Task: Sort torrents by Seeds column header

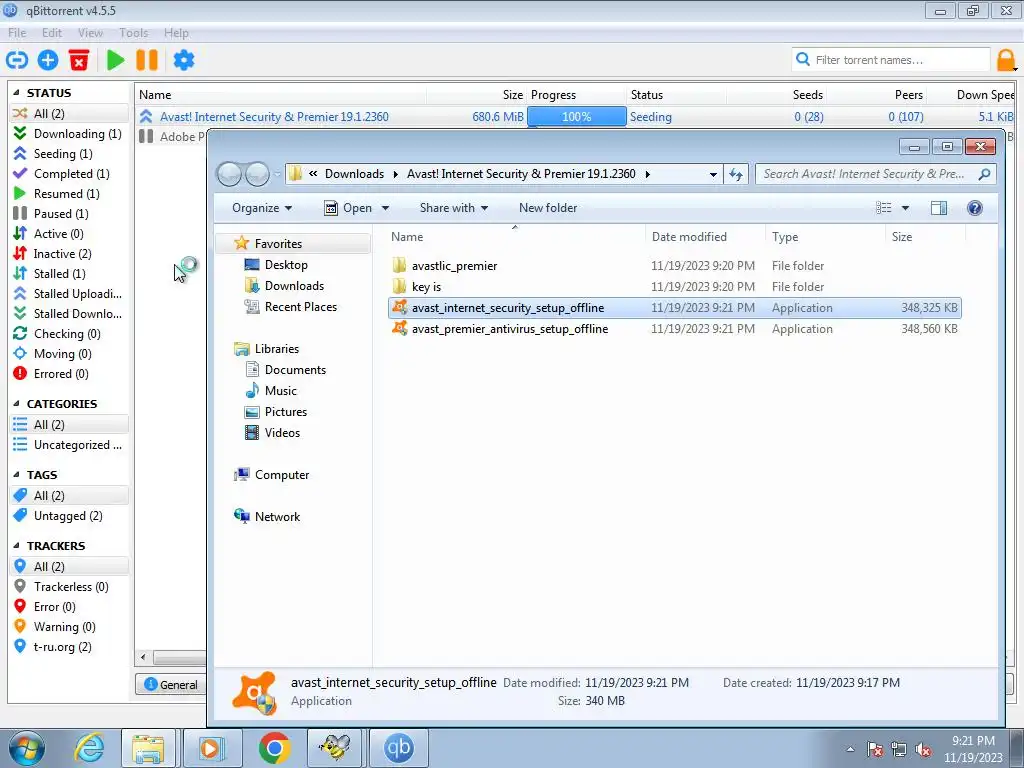Action: 808,95
